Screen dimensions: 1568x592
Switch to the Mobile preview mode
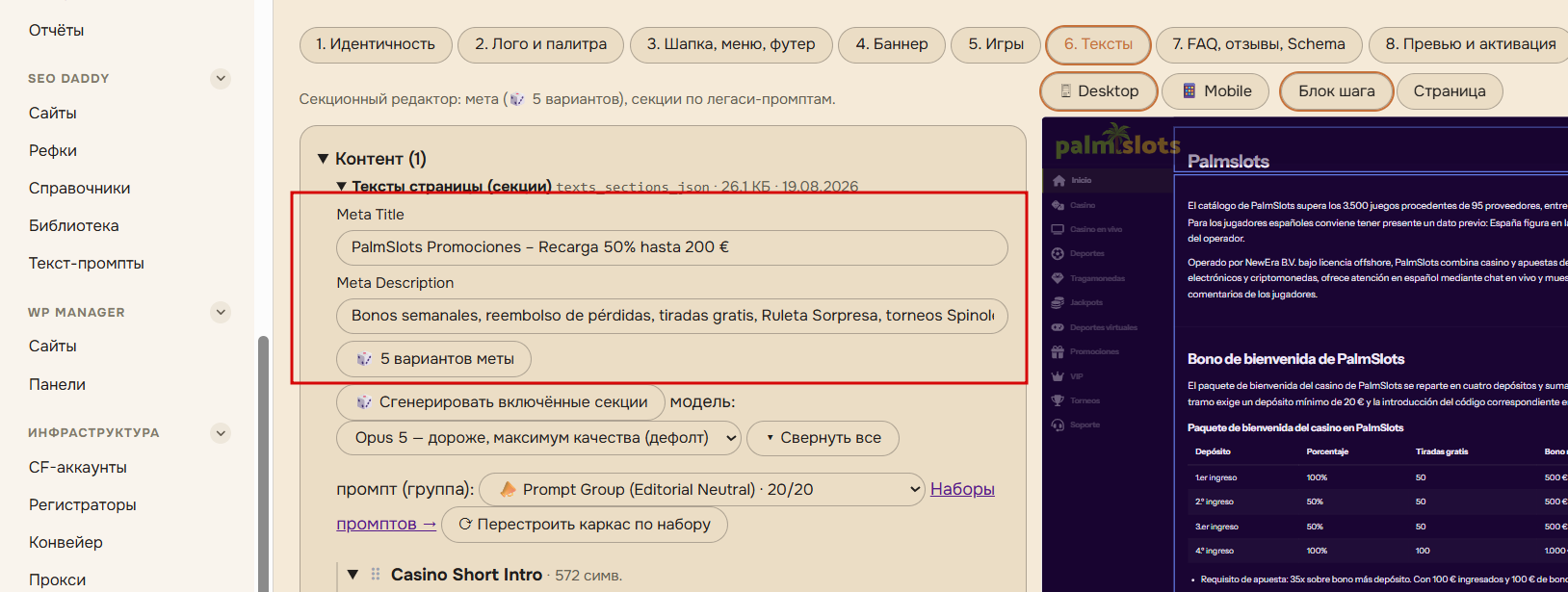[1217, 90]
